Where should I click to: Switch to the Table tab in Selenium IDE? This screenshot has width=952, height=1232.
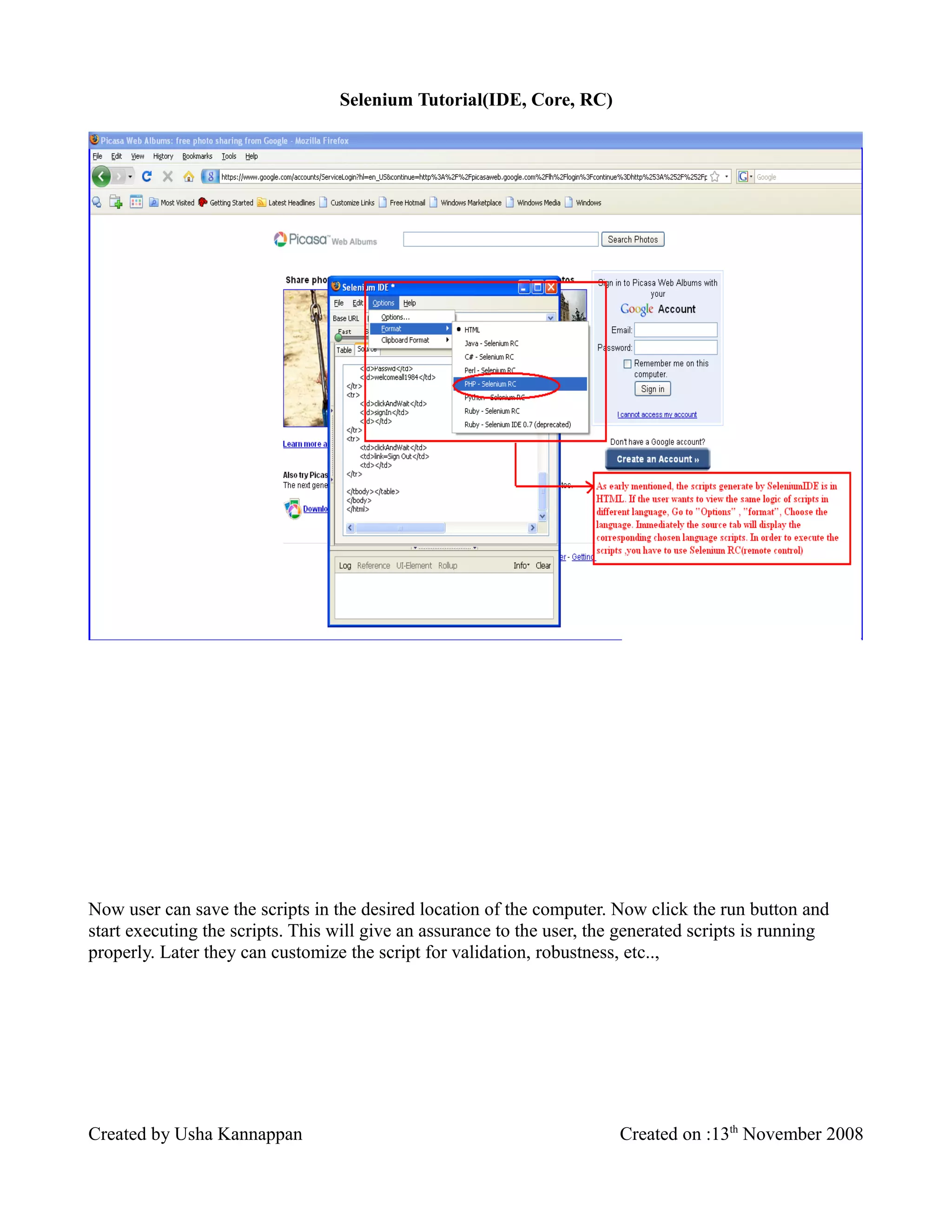click(344, 351)
